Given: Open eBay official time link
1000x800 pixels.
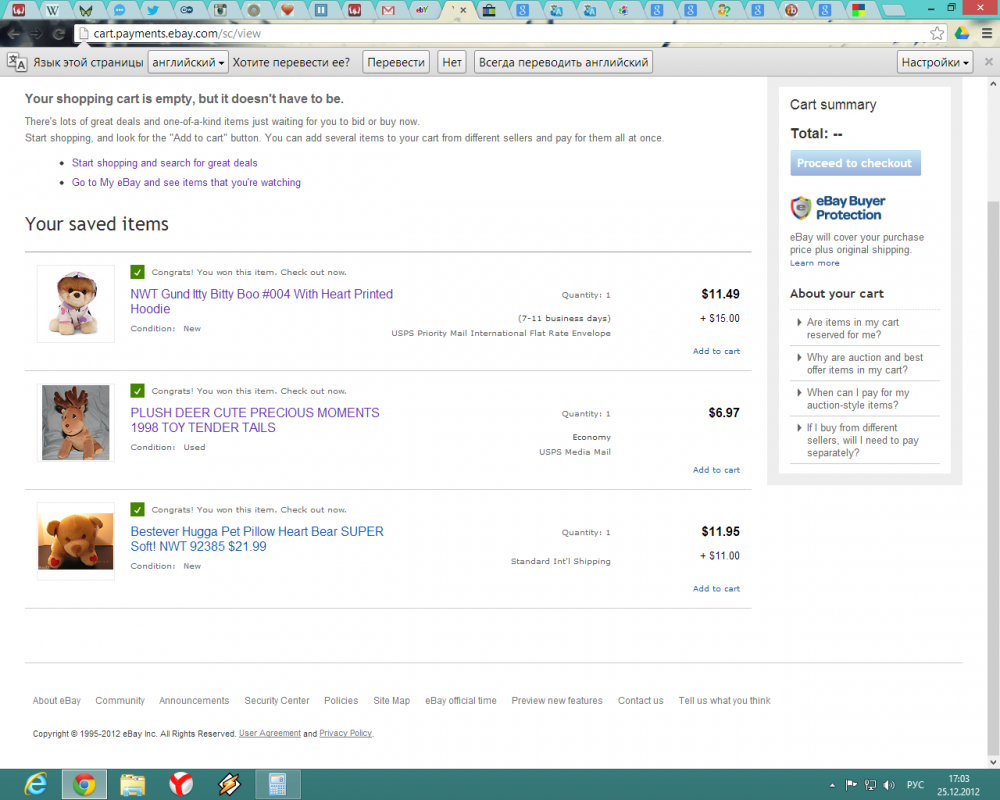Looking at the screenshot, I should 460,700.
